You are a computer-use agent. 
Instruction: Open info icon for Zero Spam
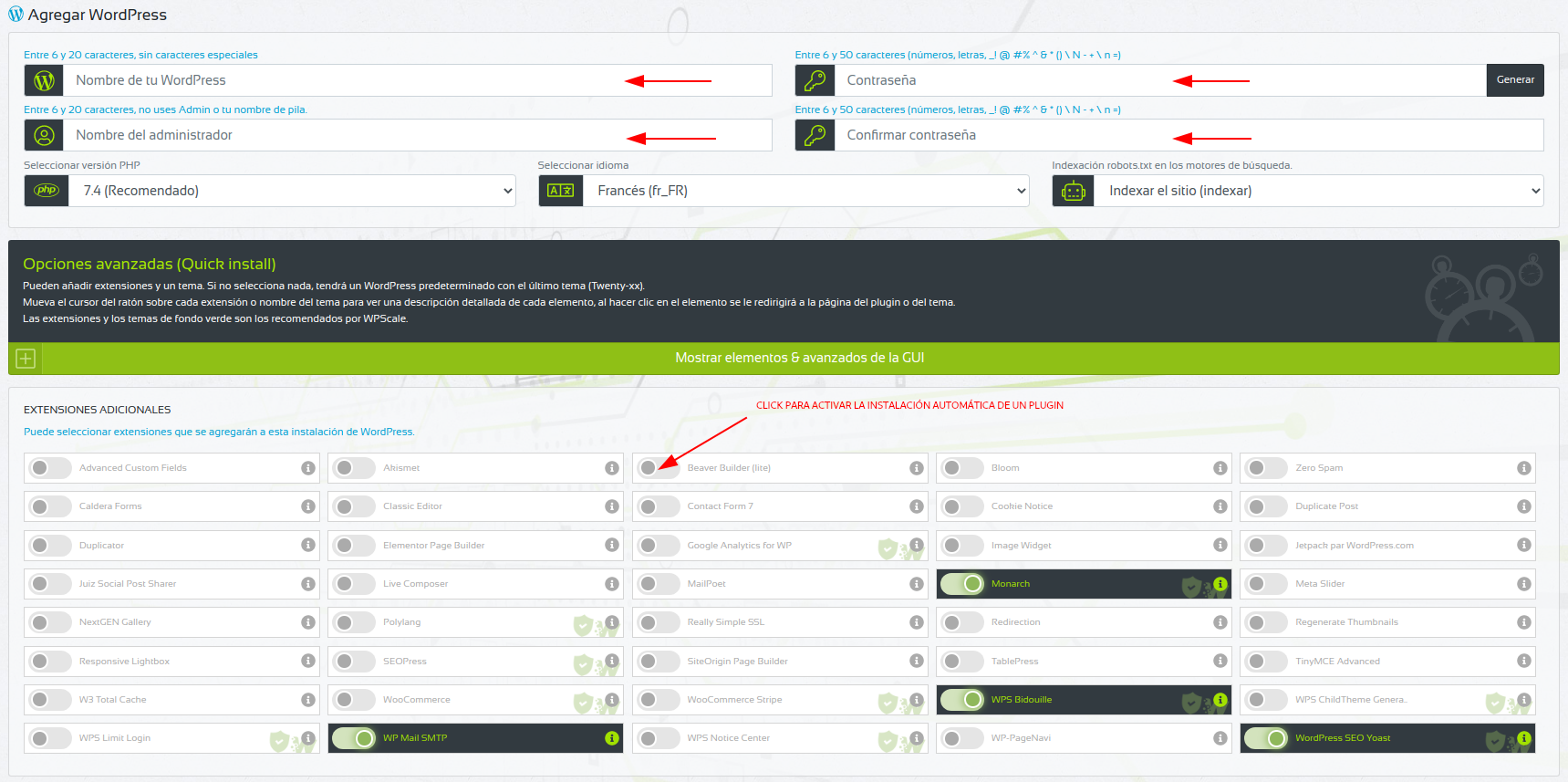pos(1524,468)
